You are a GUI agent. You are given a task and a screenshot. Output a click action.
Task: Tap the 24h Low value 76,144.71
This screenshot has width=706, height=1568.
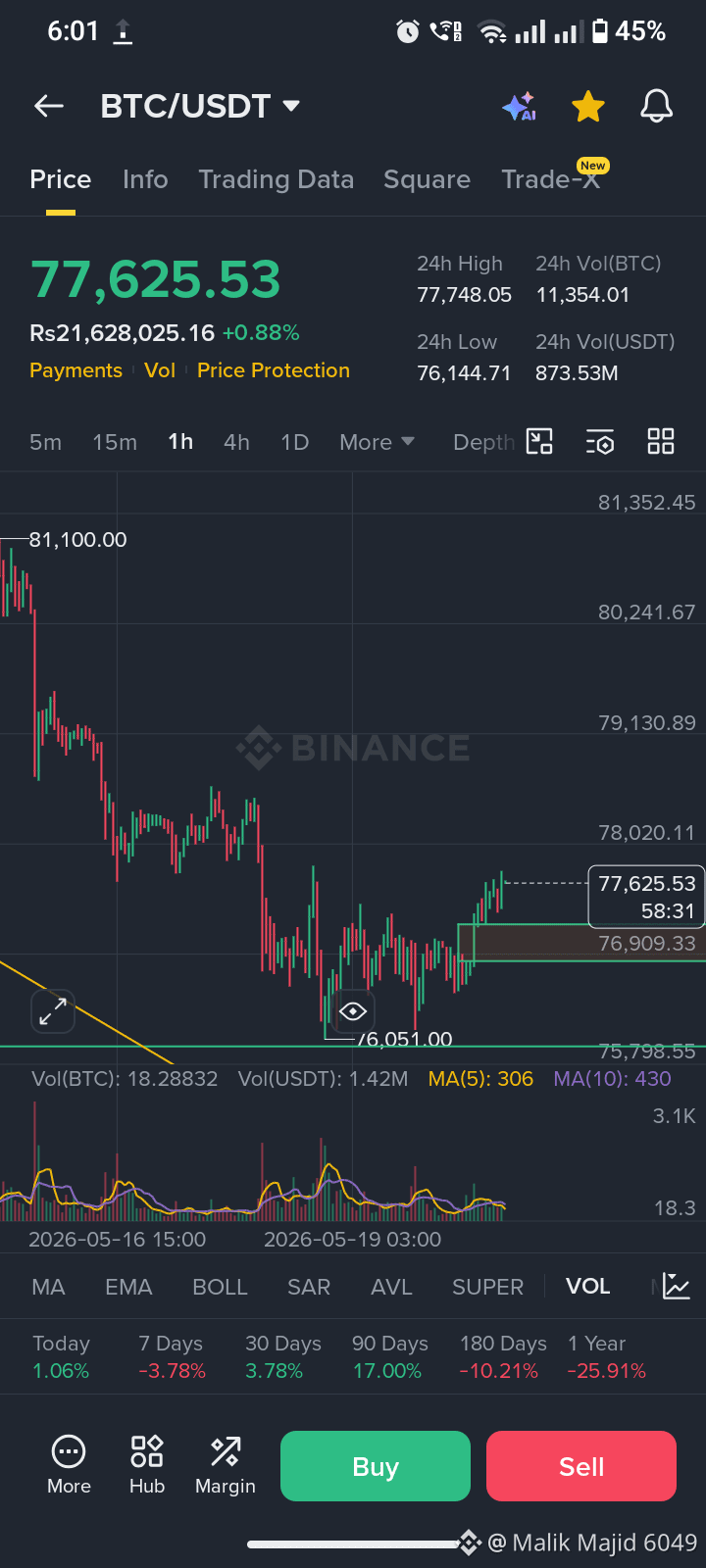tap(464, 373)
